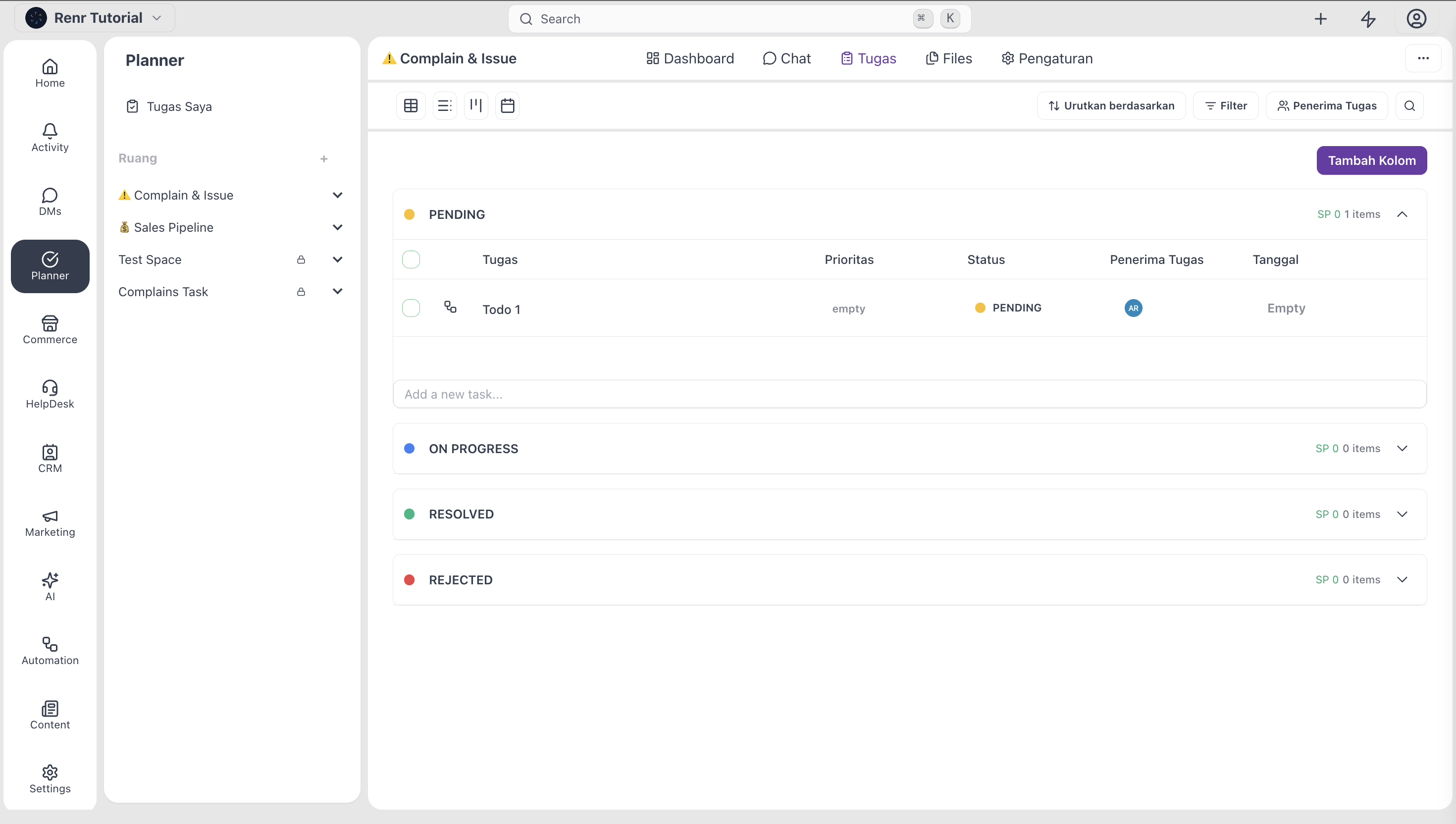Expand Sales Pipeline space chevron
The height and width of the screenshot is (824, 1456).
coord(338,227)
